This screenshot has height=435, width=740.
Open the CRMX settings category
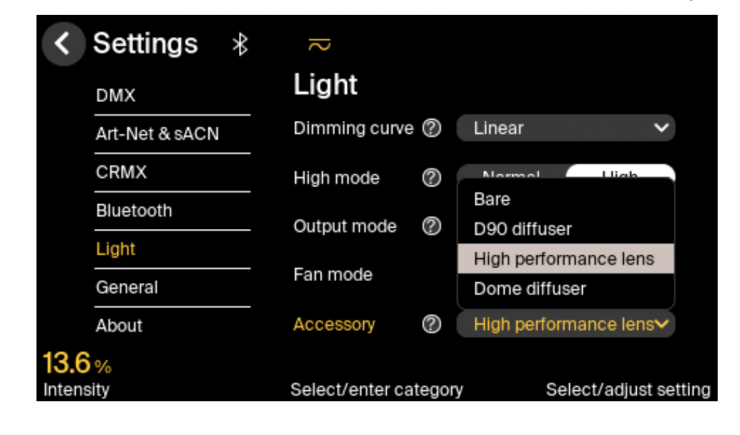pos(122,172)
